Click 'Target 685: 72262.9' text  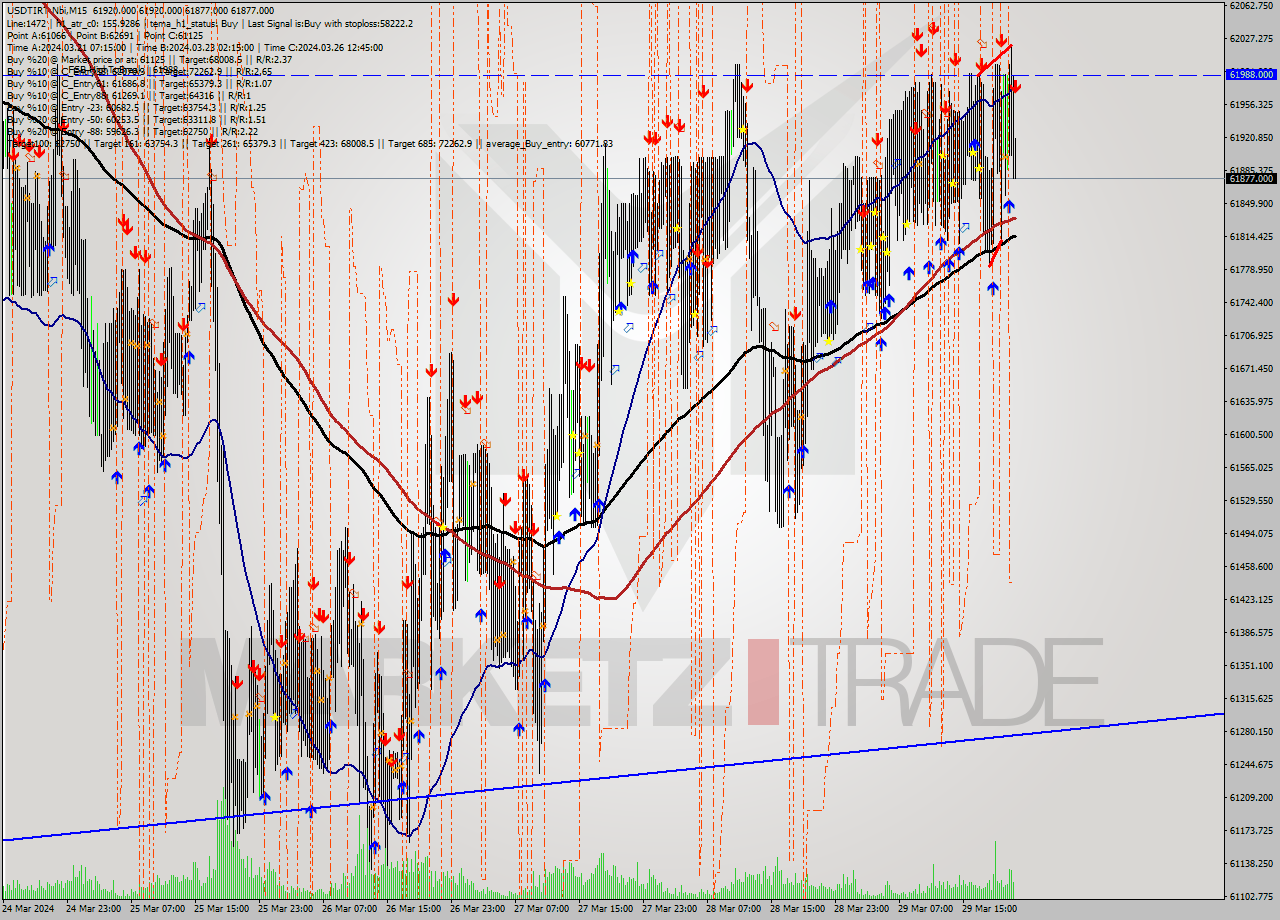coord(431,144)
